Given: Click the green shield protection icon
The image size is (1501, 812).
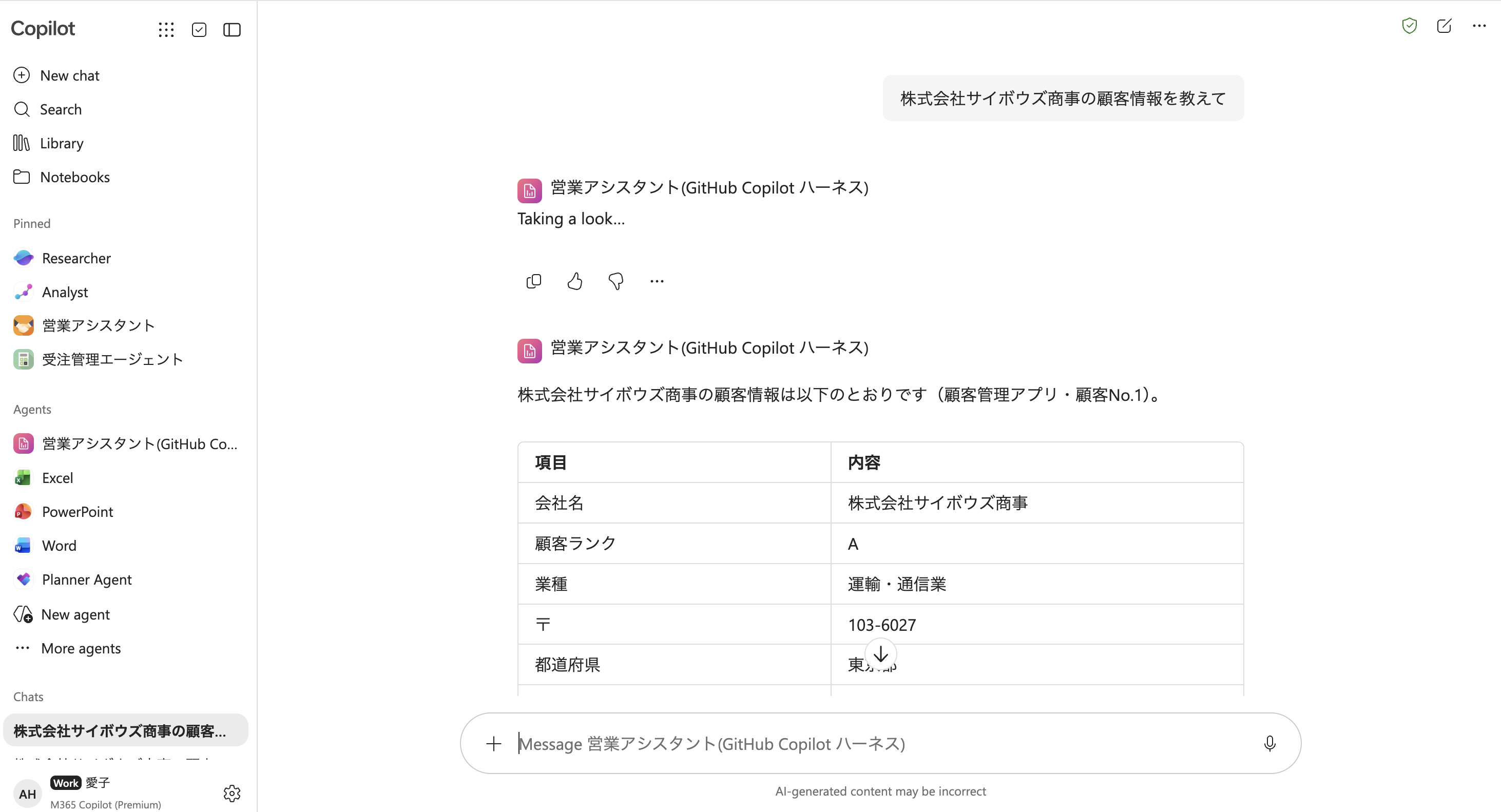Looking at the screenshot, I should click(1409, 26).
